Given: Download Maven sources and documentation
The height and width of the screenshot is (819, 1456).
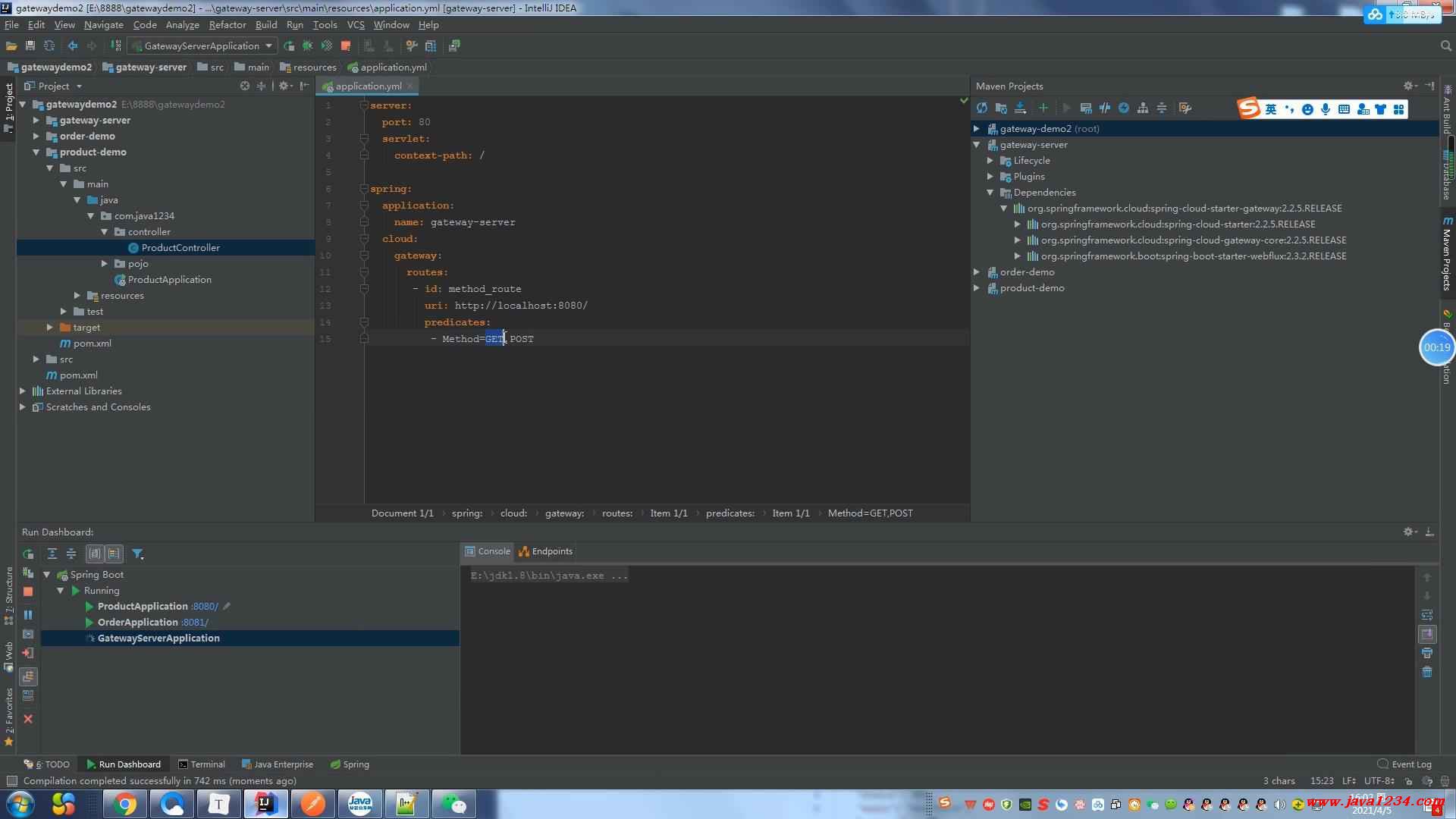Looking at the screenshot, I should pos(1020,108).
